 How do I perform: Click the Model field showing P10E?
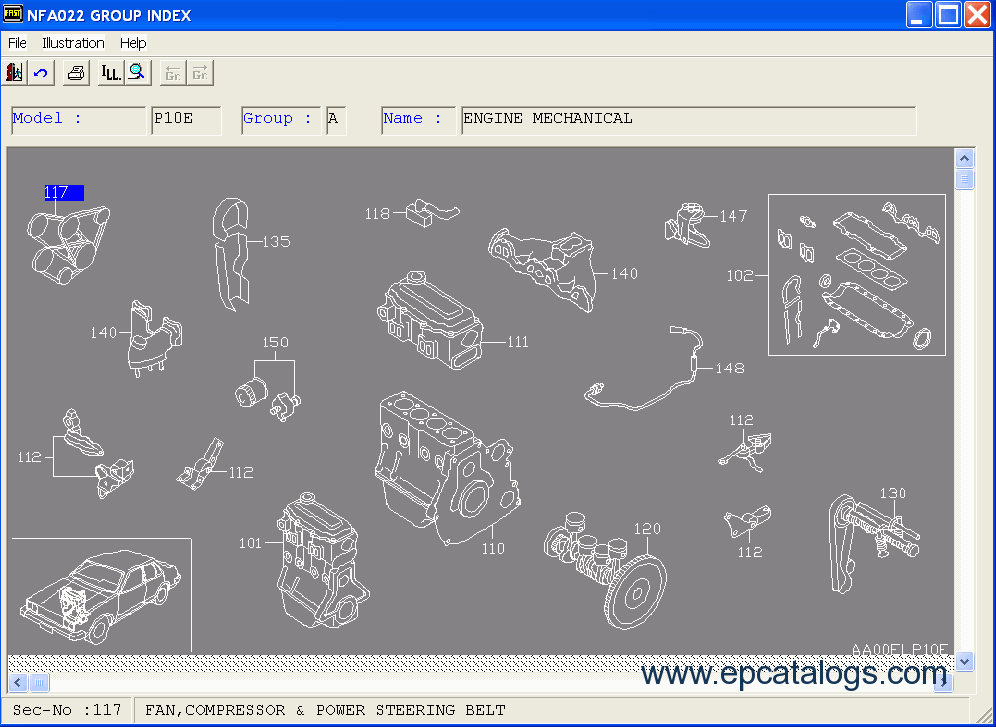[x=185, y=119]
